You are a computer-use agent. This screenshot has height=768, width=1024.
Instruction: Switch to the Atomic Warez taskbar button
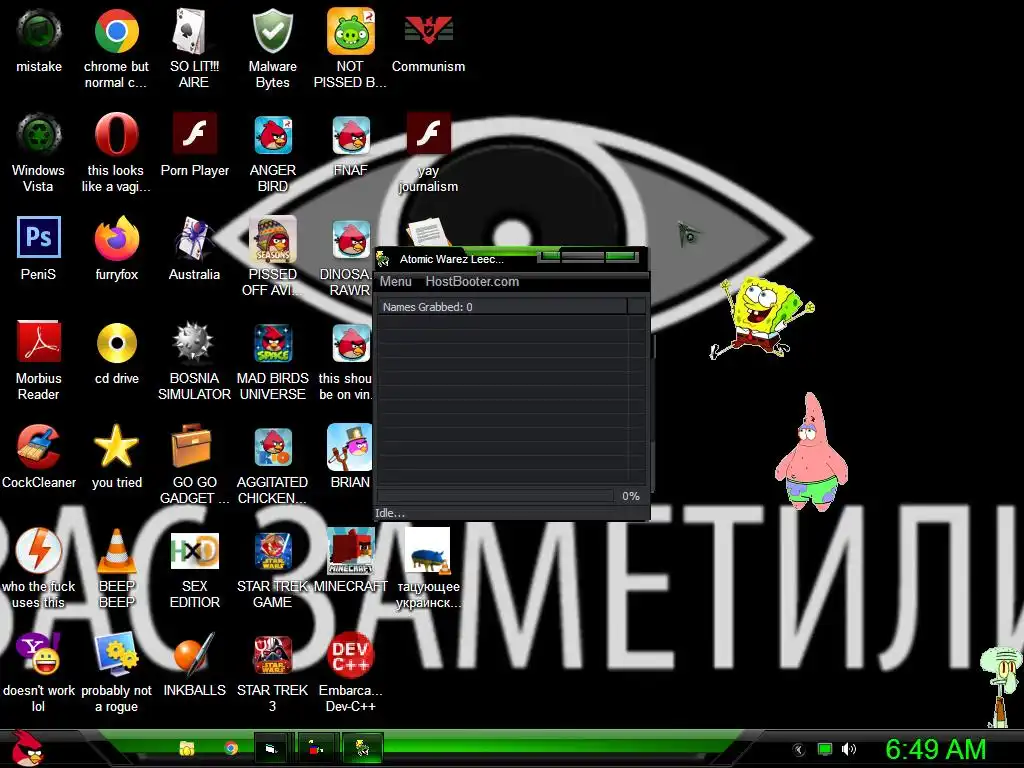pyautogui.click(x=362, y=748)
